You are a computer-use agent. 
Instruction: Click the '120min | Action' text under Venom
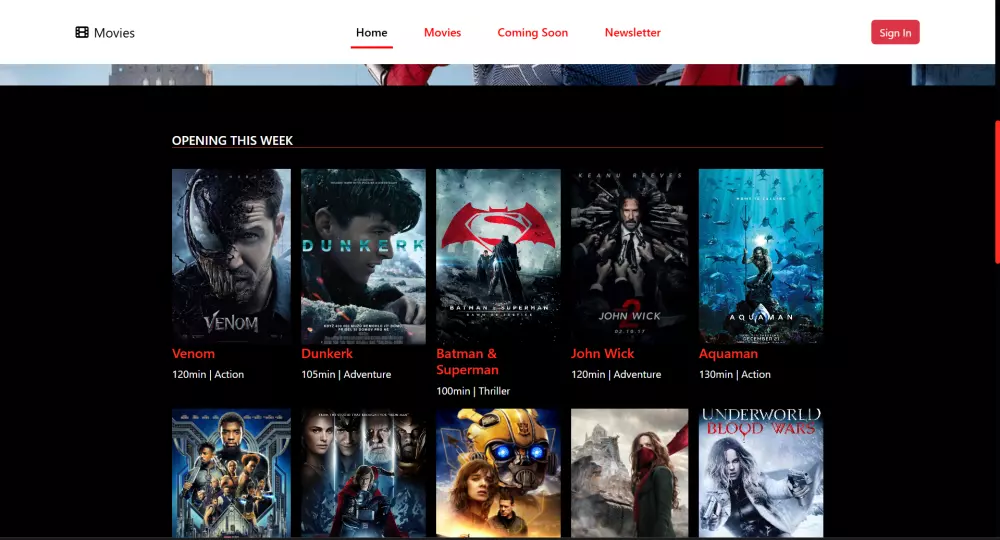point(208,375)
